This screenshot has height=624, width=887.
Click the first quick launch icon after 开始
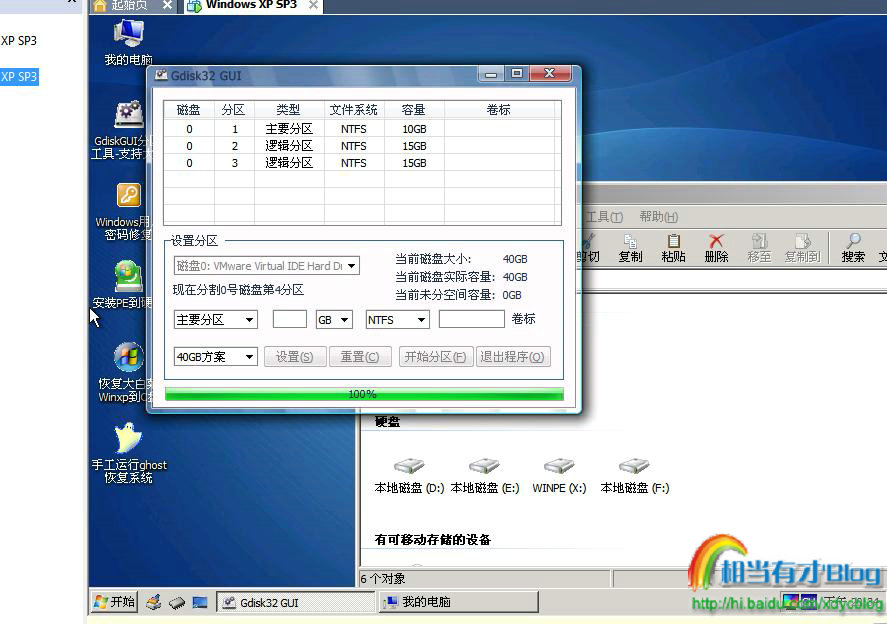pyautogui.click(x=153, y=603)
